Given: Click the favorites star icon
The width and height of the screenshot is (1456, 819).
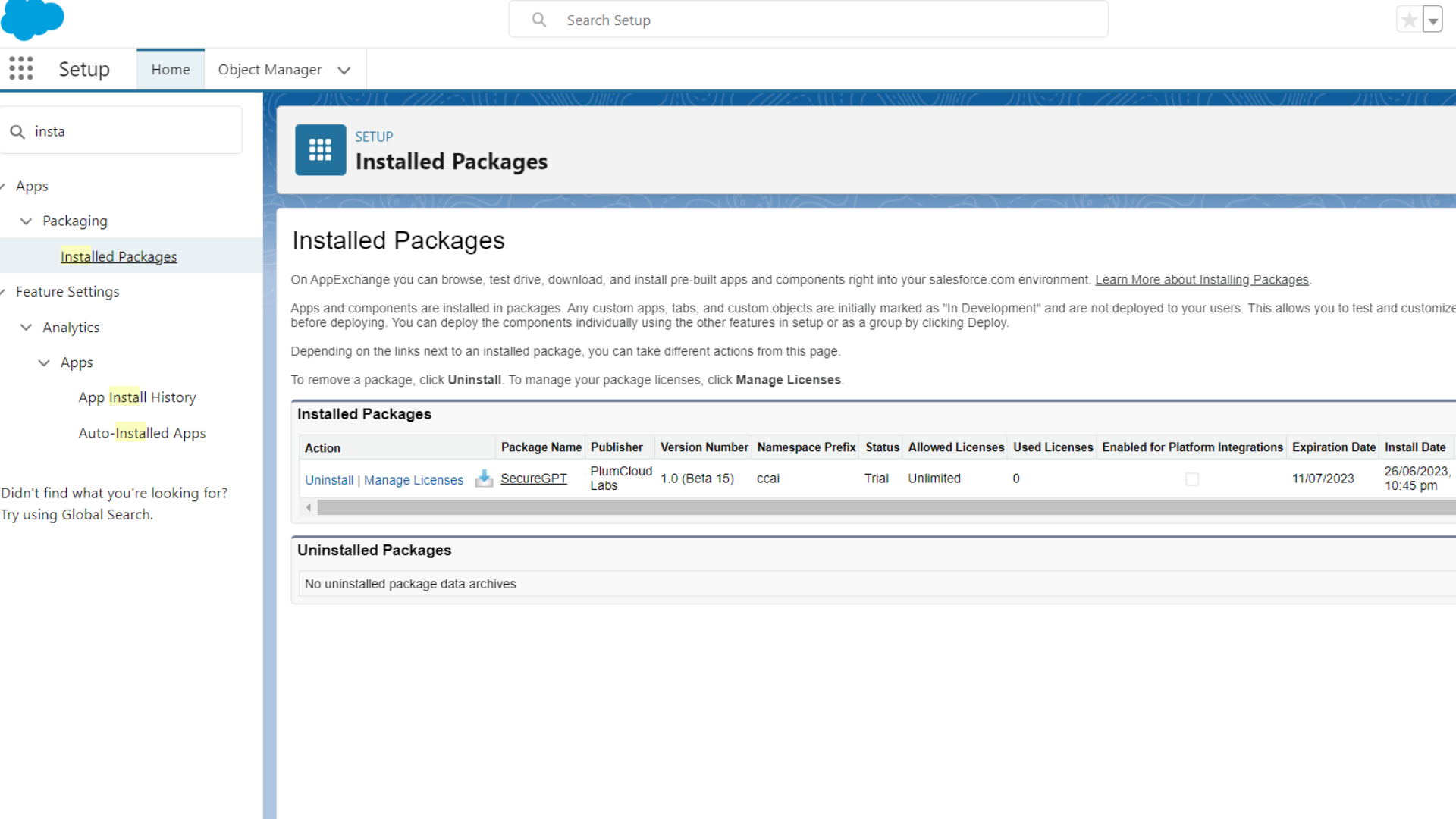Looking at the screenshot, I should point(1409,20).
